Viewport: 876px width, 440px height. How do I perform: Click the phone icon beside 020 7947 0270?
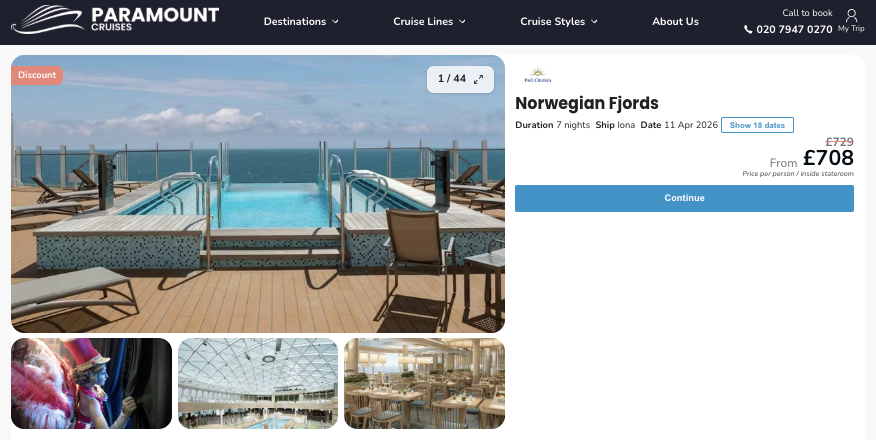[748, 30]
